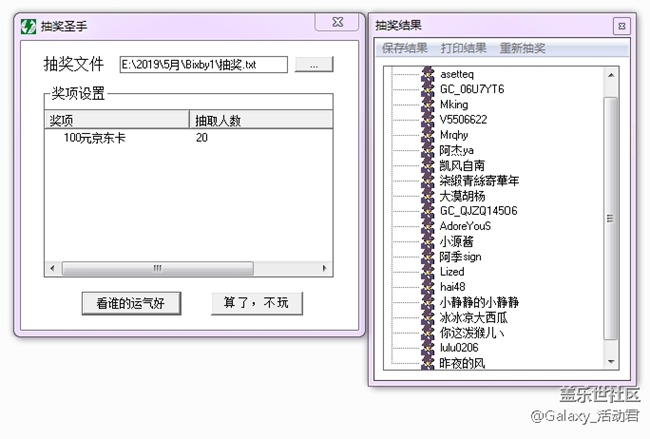Click the winner icon beside Lized
Viewport: 650px width, 439px height.
click(428, 272)
